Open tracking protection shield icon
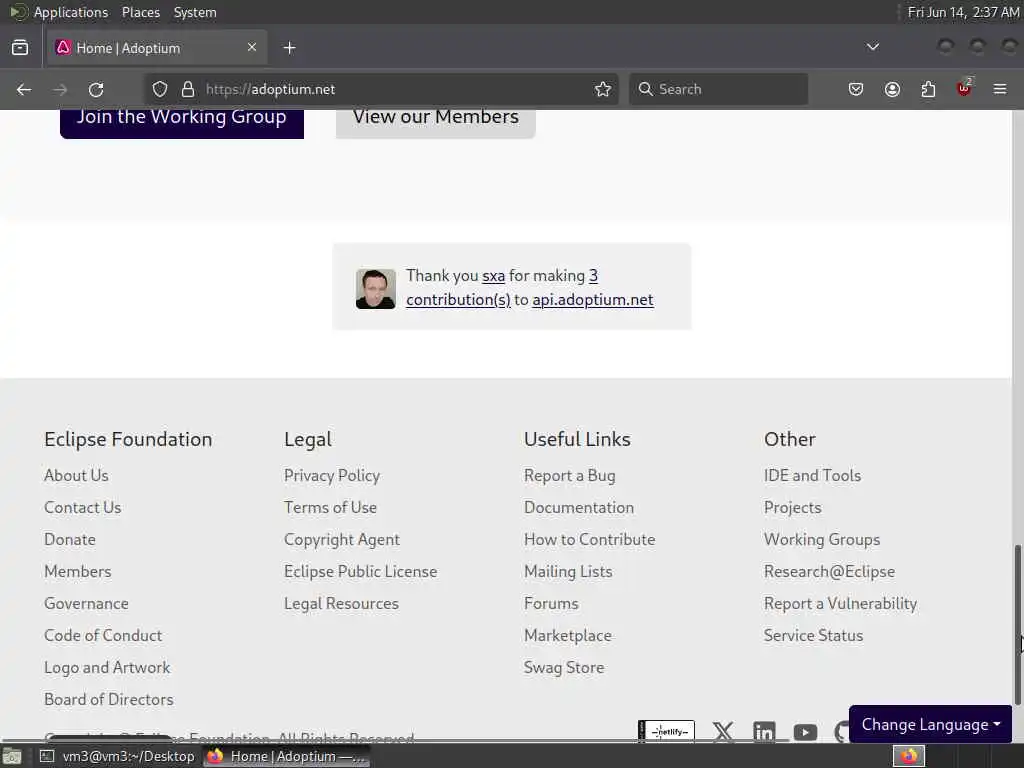 pyautogui.click(x=160, y=89)
